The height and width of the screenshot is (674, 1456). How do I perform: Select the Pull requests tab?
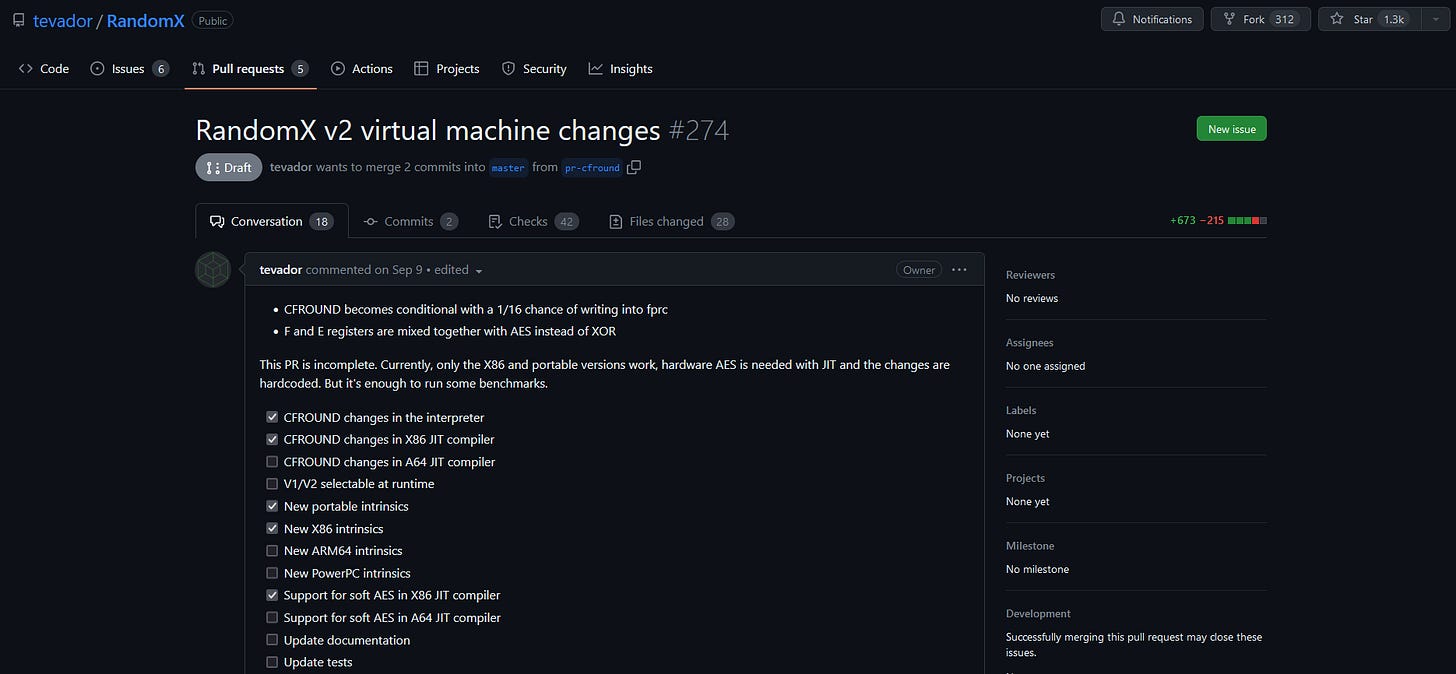pos(250,69)
